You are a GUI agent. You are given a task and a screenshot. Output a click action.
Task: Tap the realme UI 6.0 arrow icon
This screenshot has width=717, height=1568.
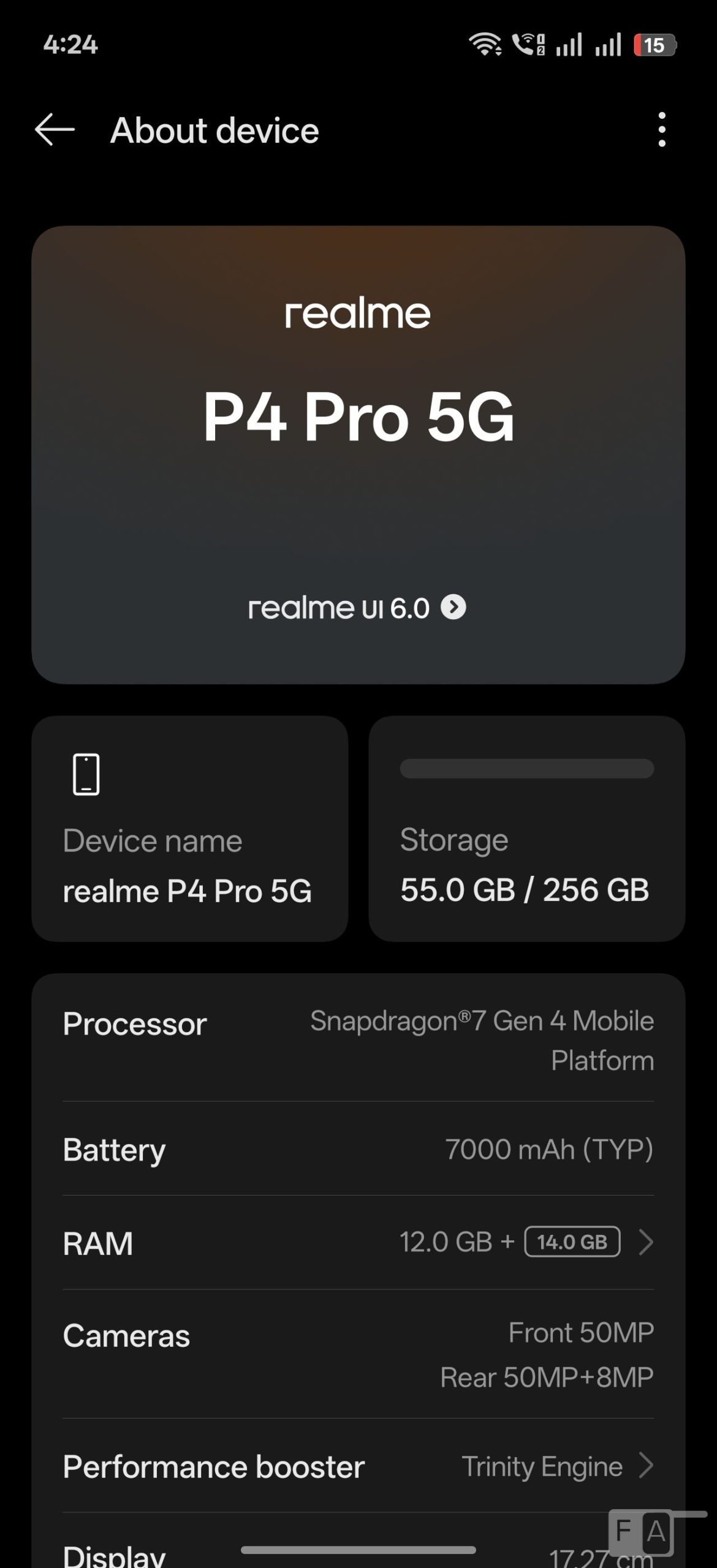click(453, 607)
